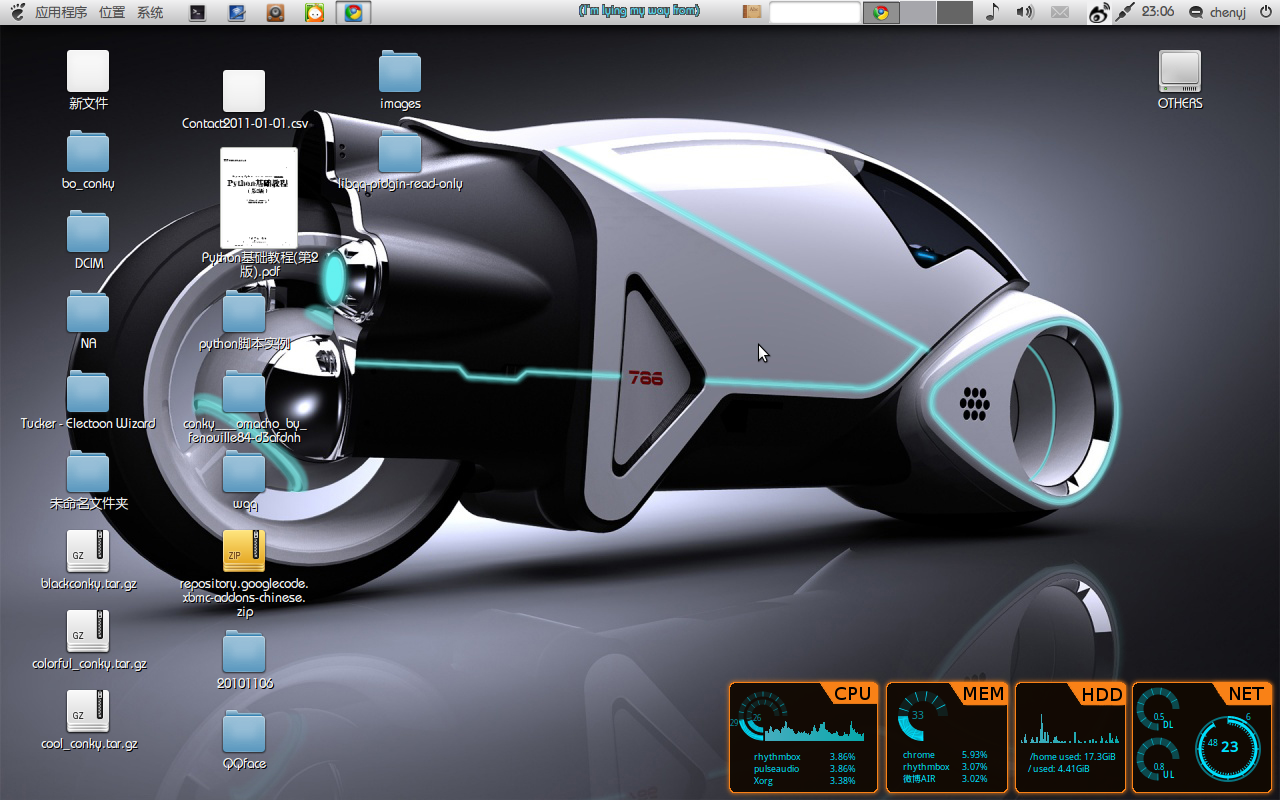Click the power session icon
This screenshot has height=800, width=1280.
[x=1265, y=12]
